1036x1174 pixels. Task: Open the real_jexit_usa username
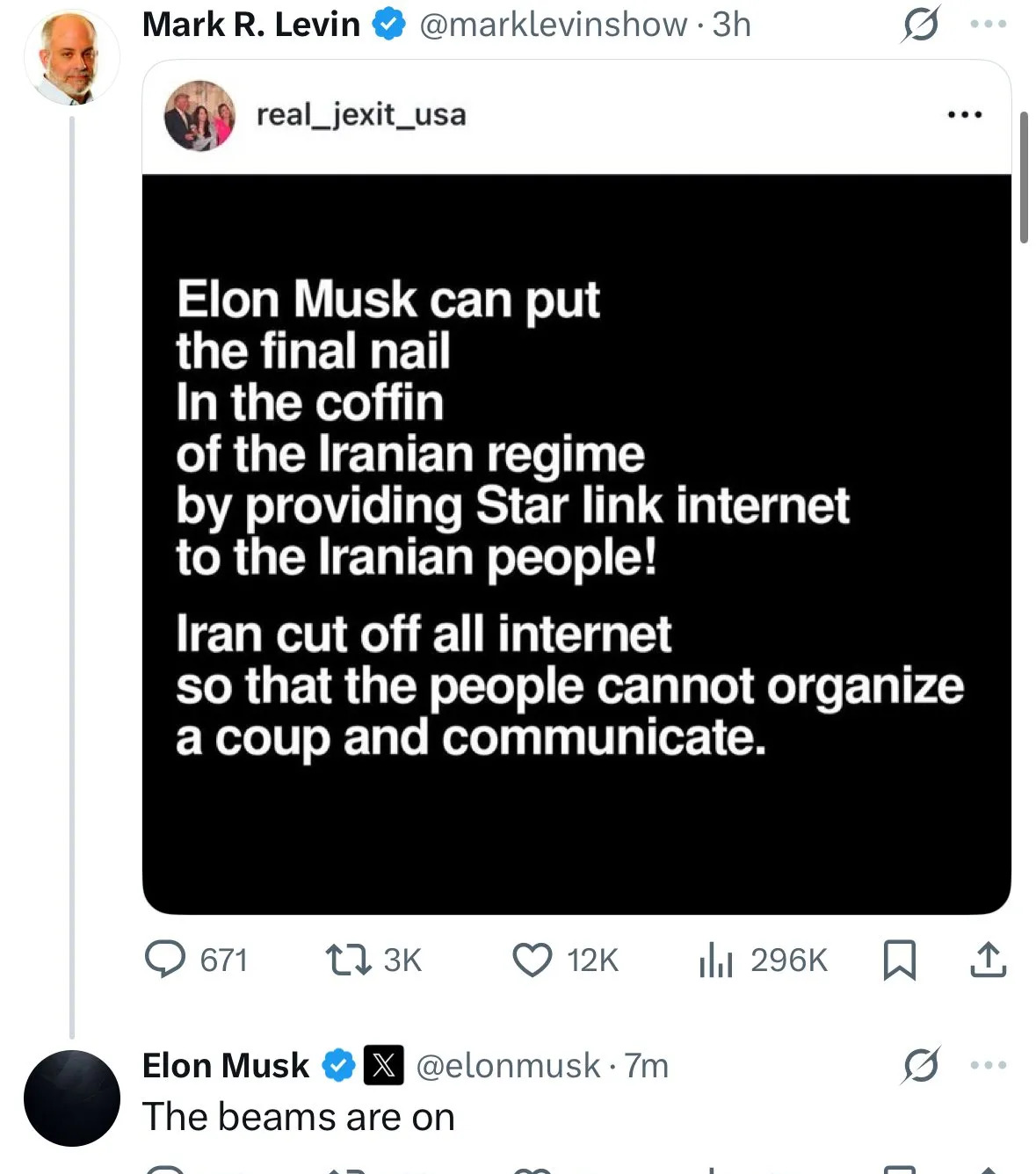point(361,114)
